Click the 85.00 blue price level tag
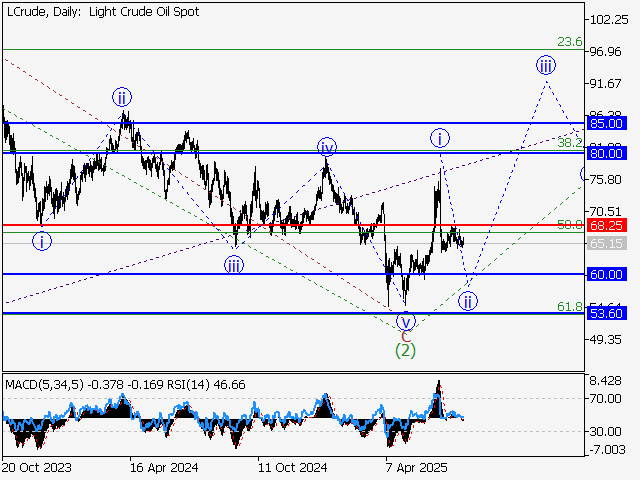 tap(606, 123)
